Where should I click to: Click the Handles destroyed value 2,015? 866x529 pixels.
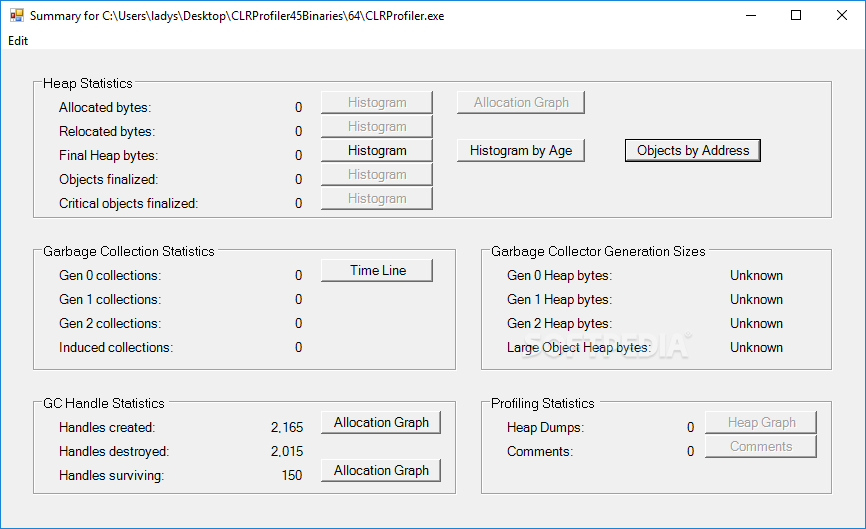(287, 452)
